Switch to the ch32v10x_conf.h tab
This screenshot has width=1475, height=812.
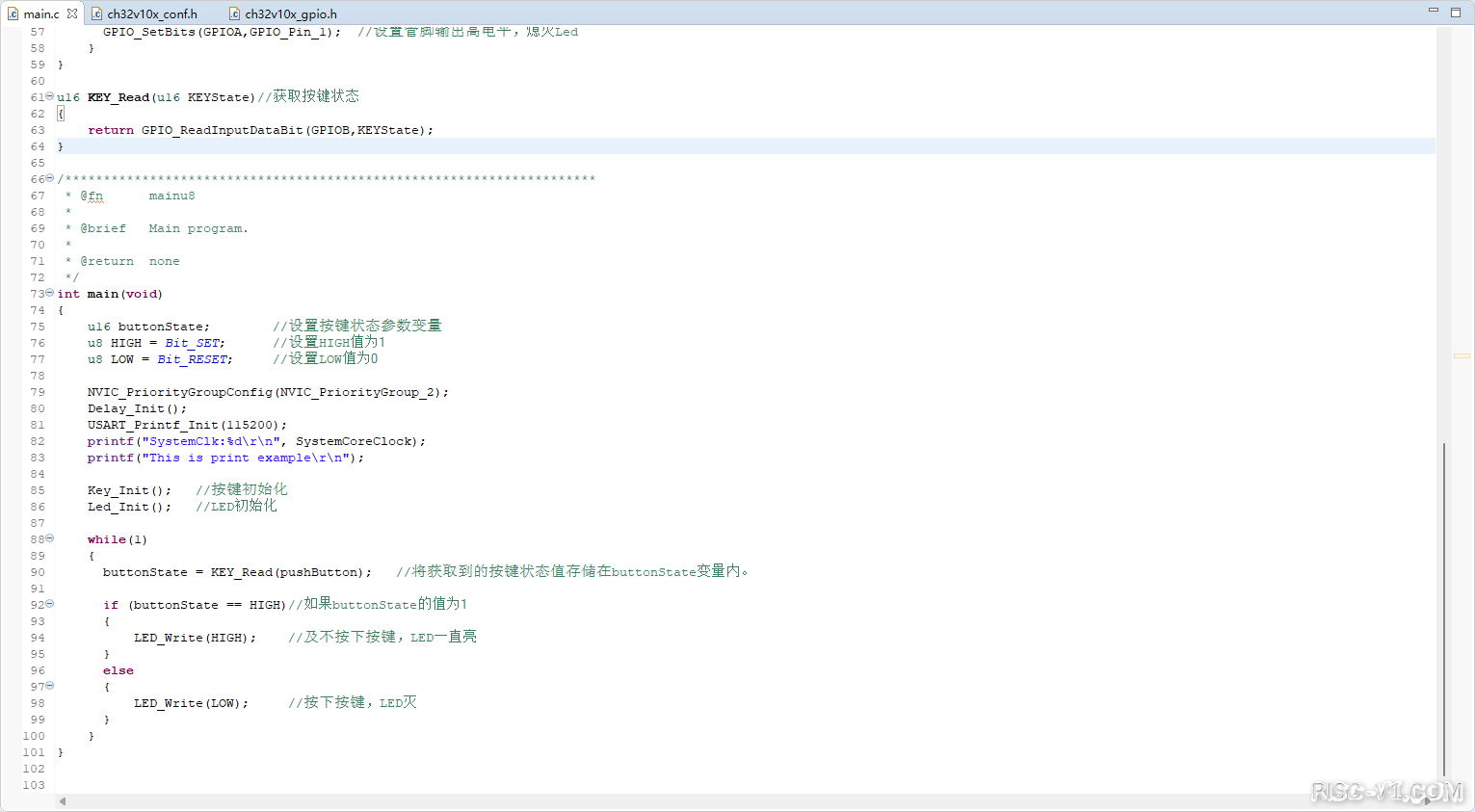click(x=152, y=13)
